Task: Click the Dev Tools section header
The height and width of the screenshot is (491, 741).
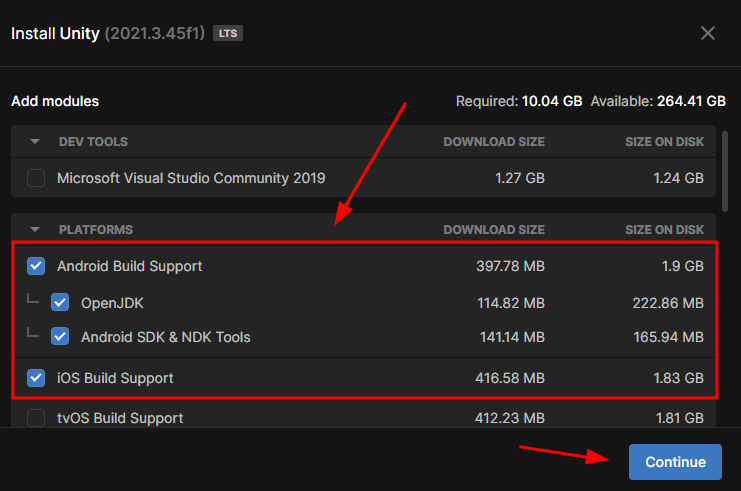Action: coord(93,142)
